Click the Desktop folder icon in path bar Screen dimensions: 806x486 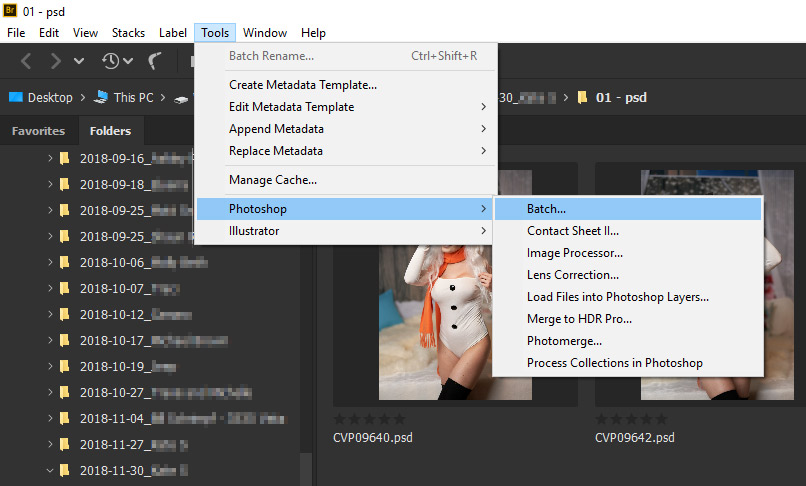(16, 97)
